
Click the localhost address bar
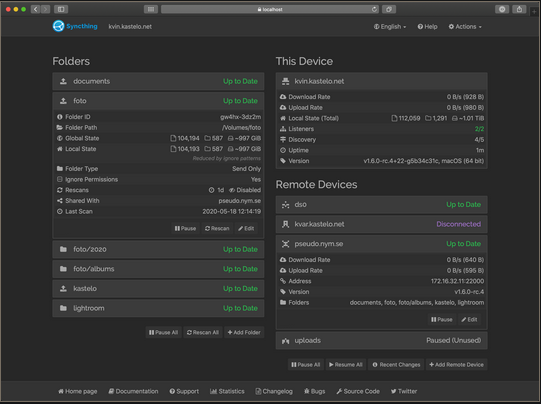pos(270,9)
